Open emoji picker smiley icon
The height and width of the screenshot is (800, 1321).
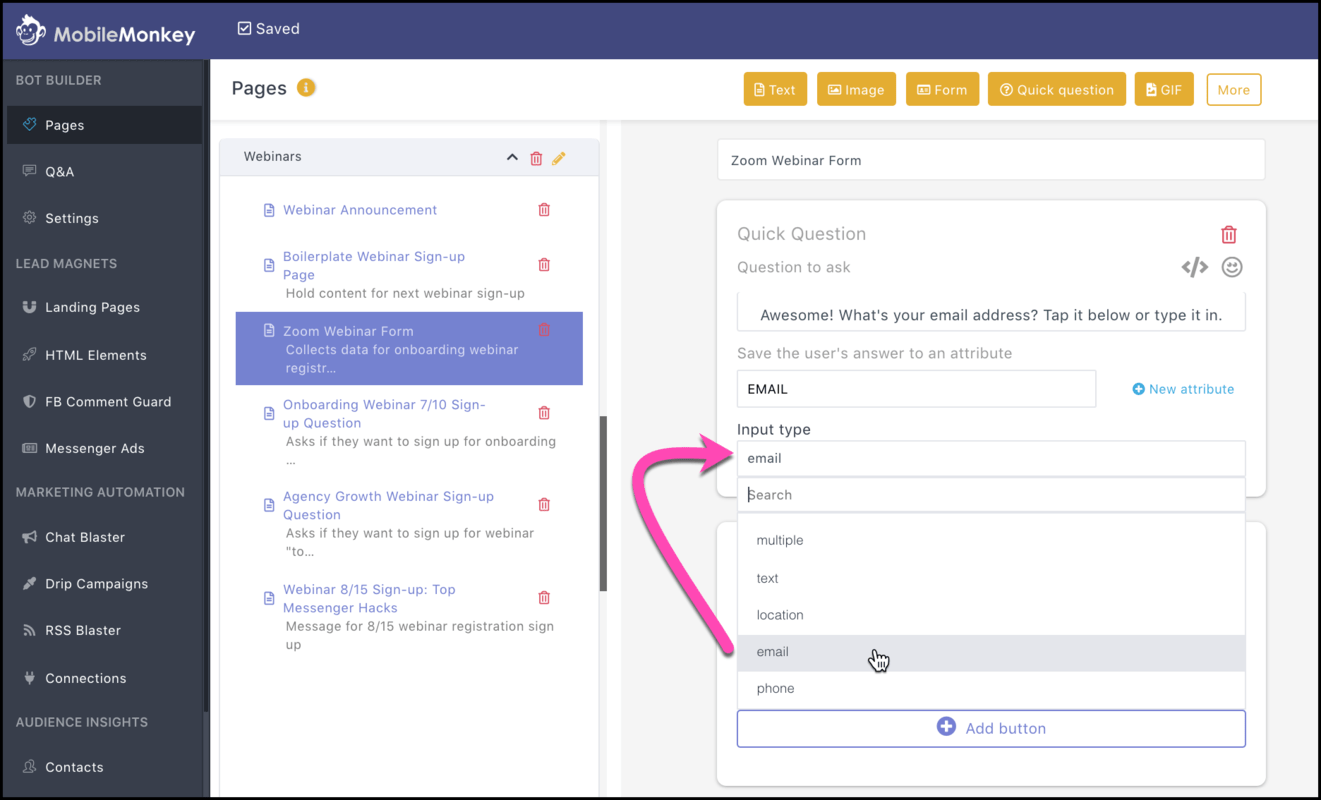coord(1232,267)
